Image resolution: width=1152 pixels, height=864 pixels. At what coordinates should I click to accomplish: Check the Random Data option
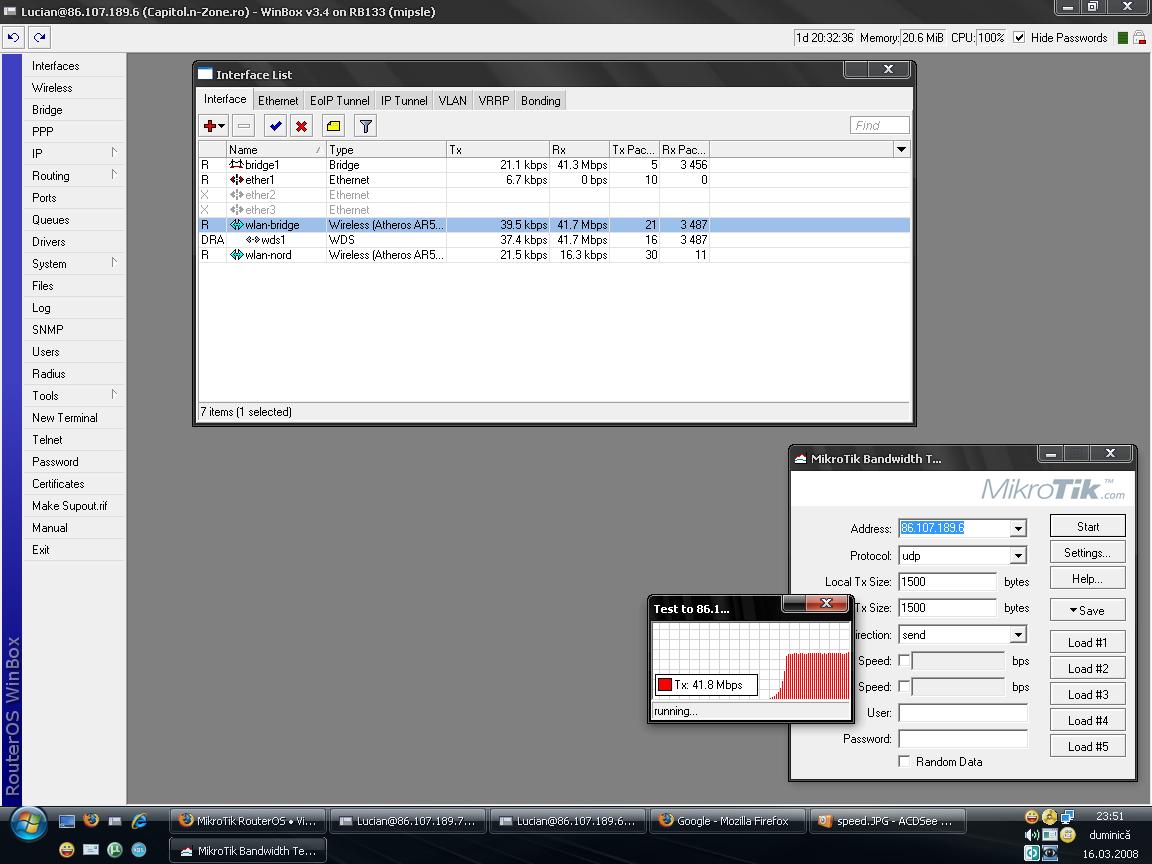click(x=904, y=761)
